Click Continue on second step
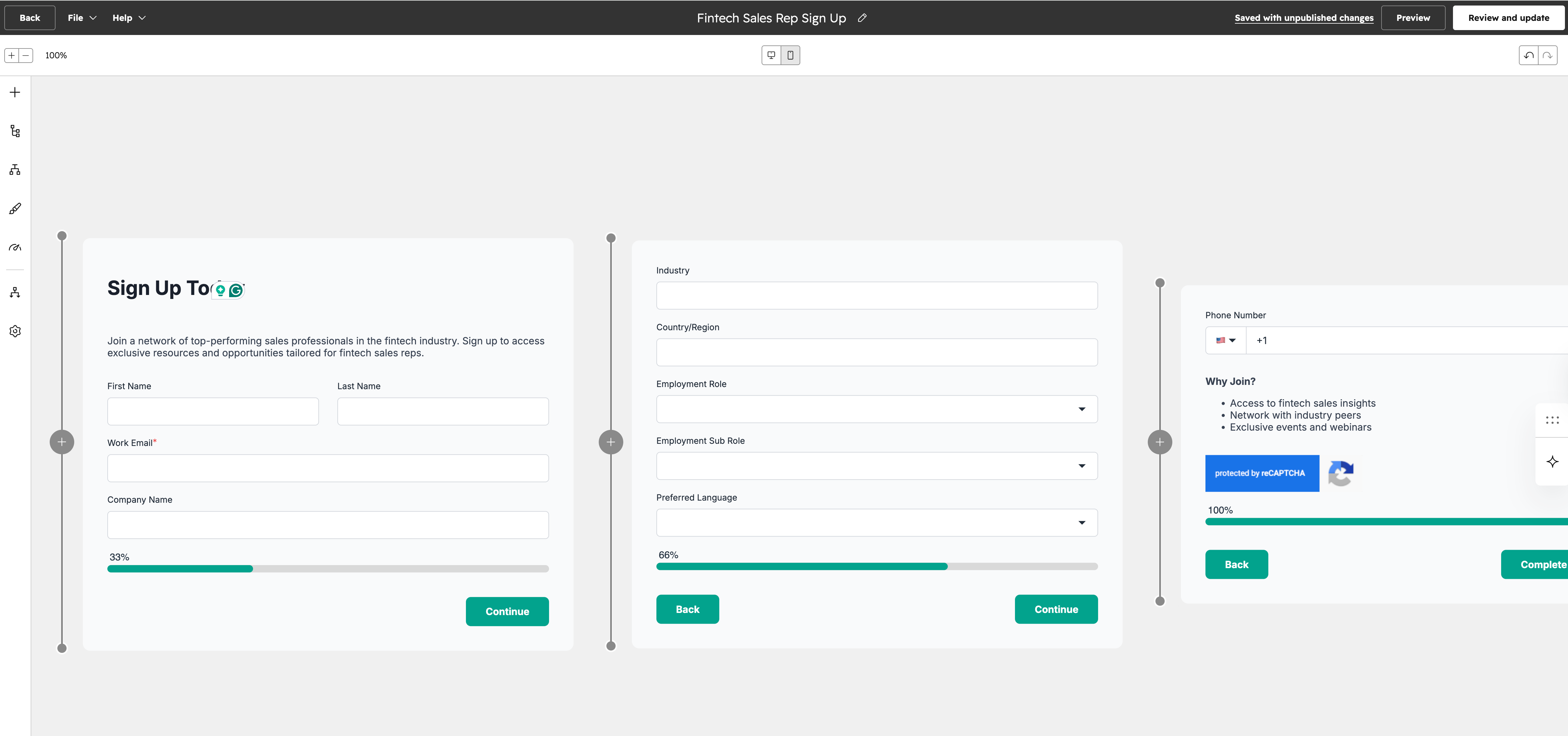This screenshot has width=1568, height=736. (1056, 609)
